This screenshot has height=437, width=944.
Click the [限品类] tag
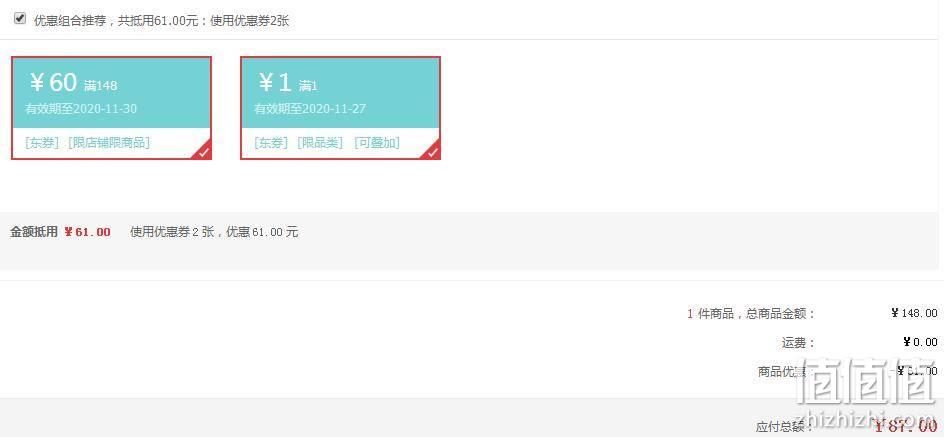coord(320,143)
